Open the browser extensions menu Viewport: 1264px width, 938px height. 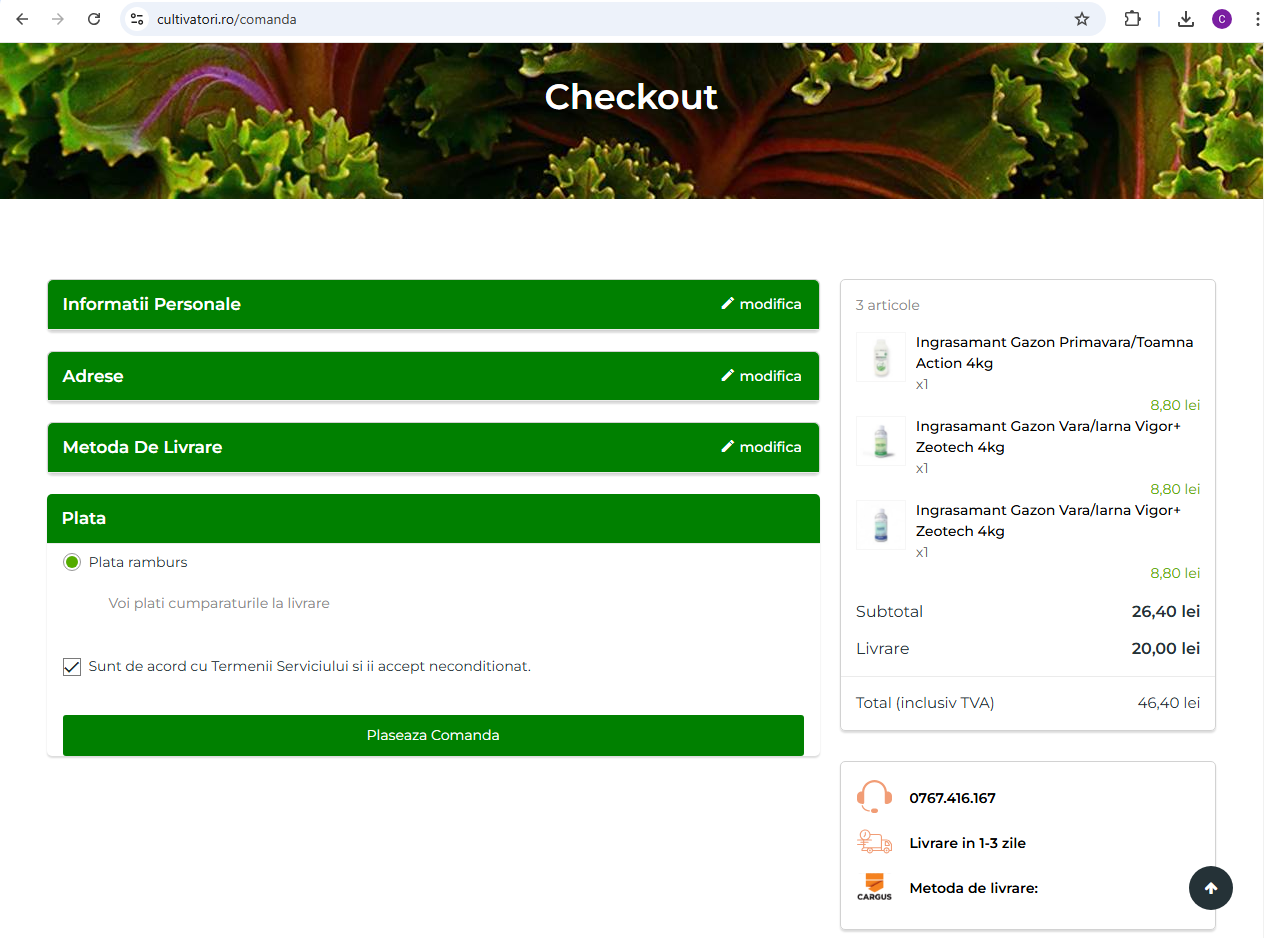point(1132,19)
